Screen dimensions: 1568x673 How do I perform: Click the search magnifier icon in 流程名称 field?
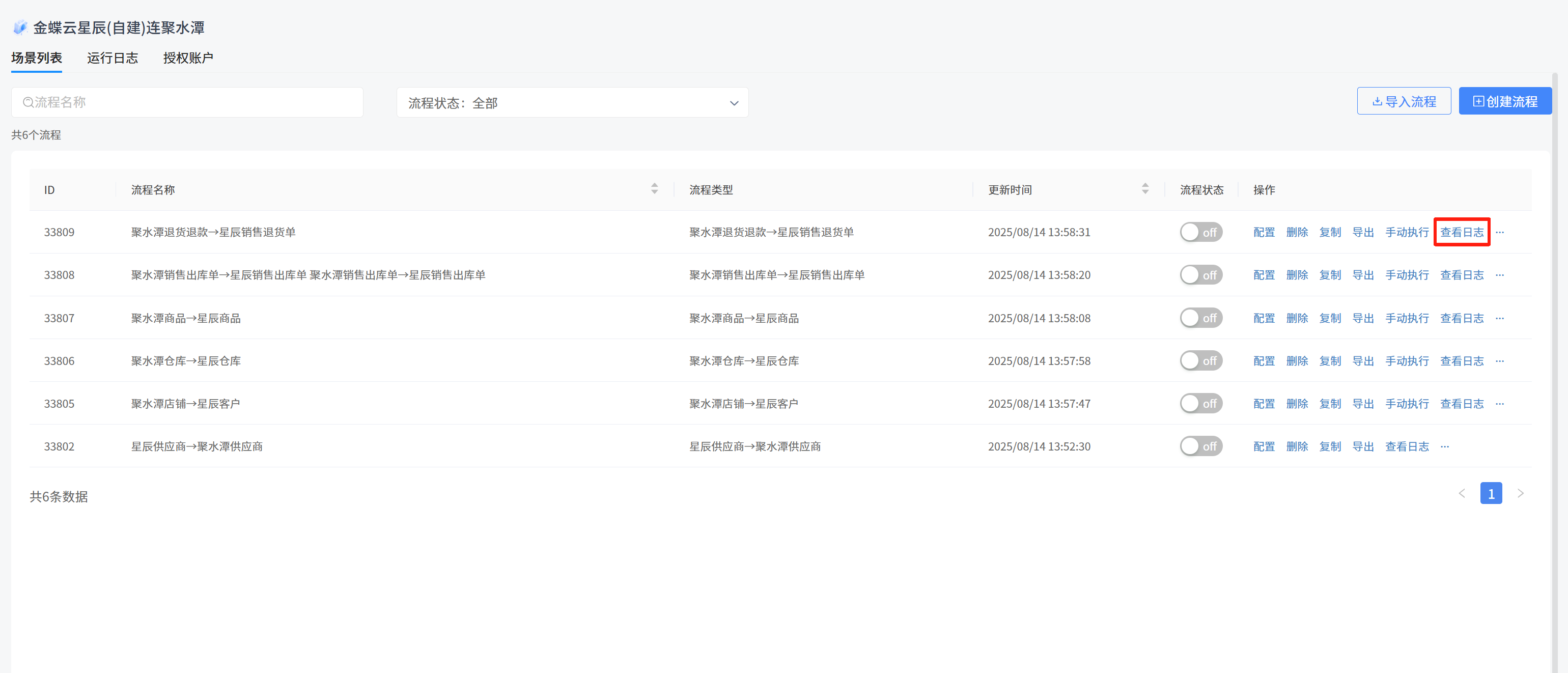click(x=27, y=102)
